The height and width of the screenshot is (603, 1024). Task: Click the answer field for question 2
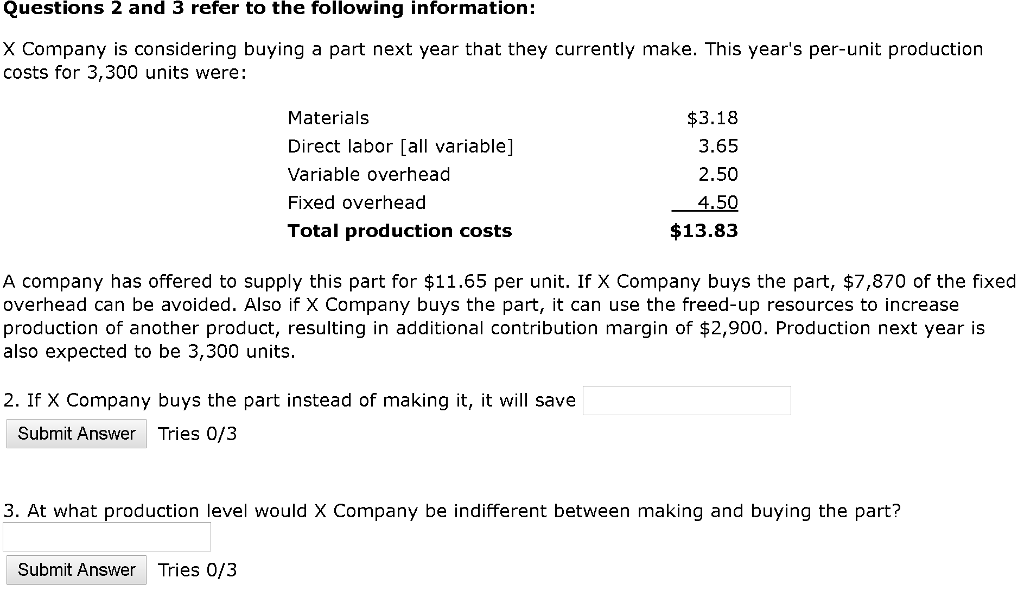(x=686, y=401)
